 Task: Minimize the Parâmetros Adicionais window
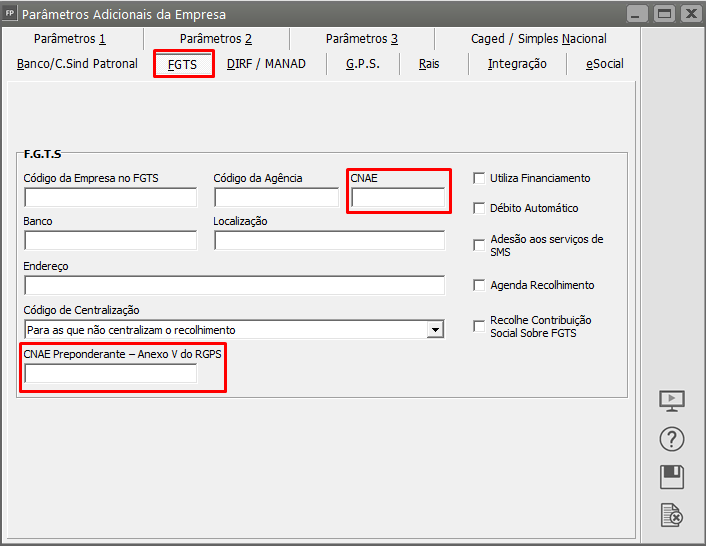click(x=637, y=14)
